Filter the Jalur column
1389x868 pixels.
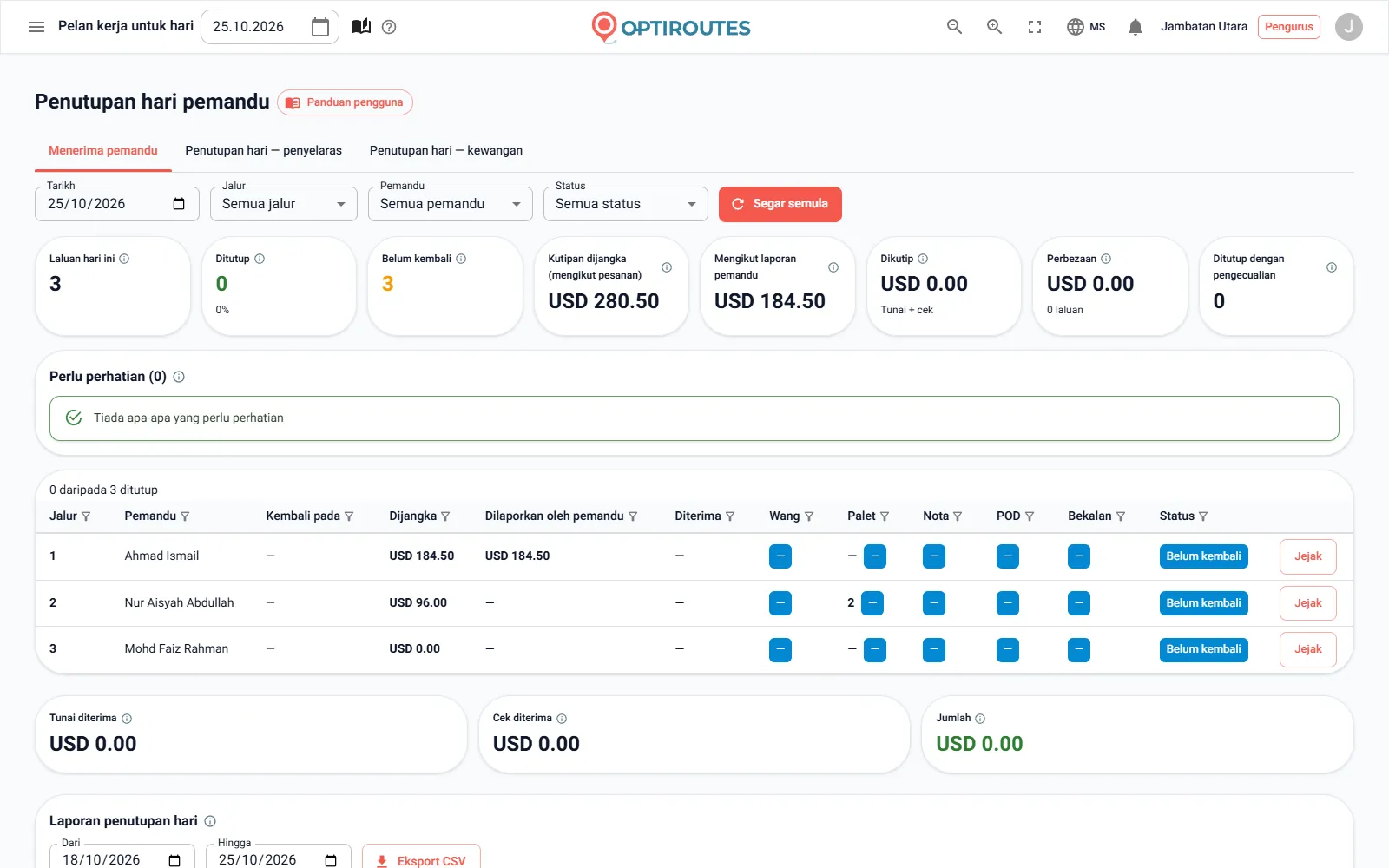coord(85,516)
